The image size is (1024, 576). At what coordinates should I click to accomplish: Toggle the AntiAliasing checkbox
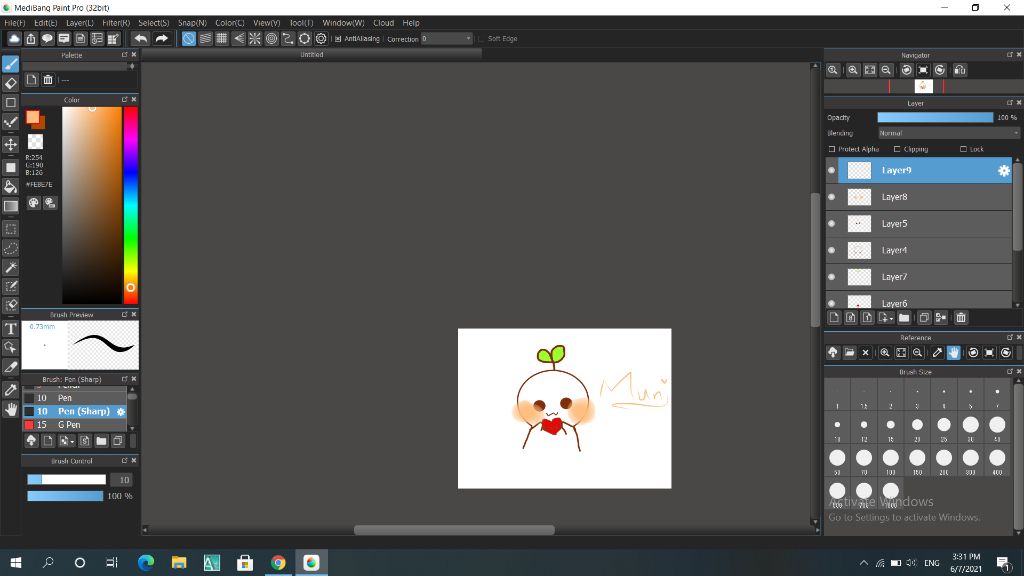pos(338,39)
